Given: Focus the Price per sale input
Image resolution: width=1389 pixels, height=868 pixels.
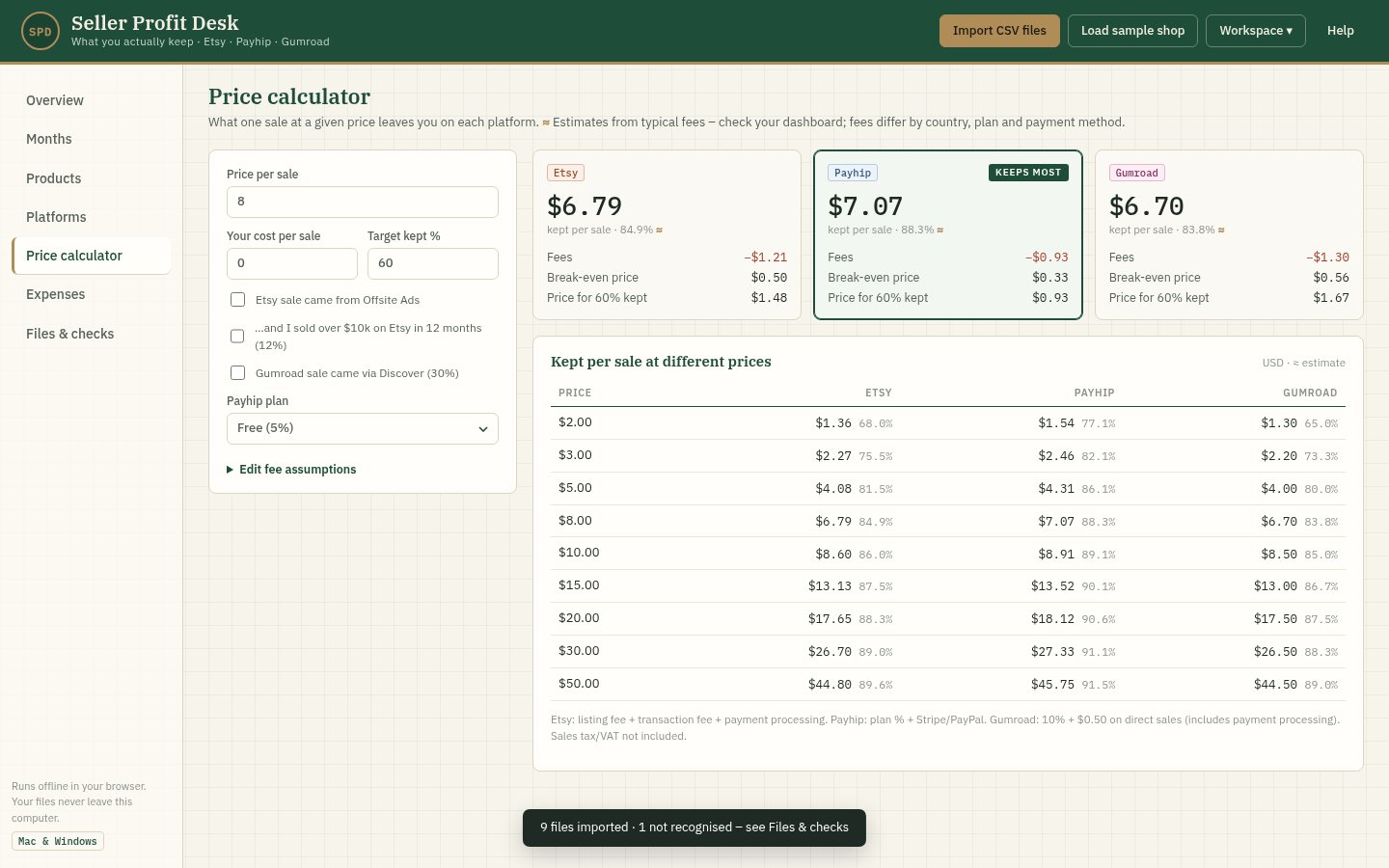Looking at the screenshot, I should (x=363, y=202).
